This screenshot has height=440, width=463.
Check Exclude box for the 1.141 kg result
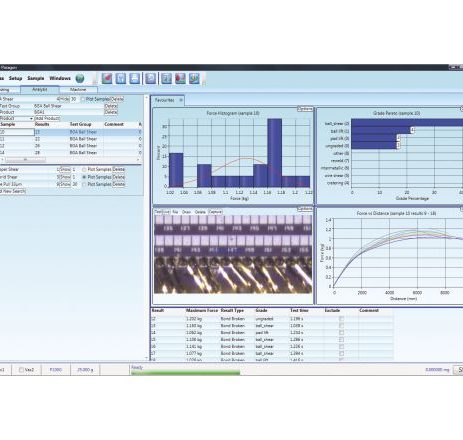click(341, 347)
